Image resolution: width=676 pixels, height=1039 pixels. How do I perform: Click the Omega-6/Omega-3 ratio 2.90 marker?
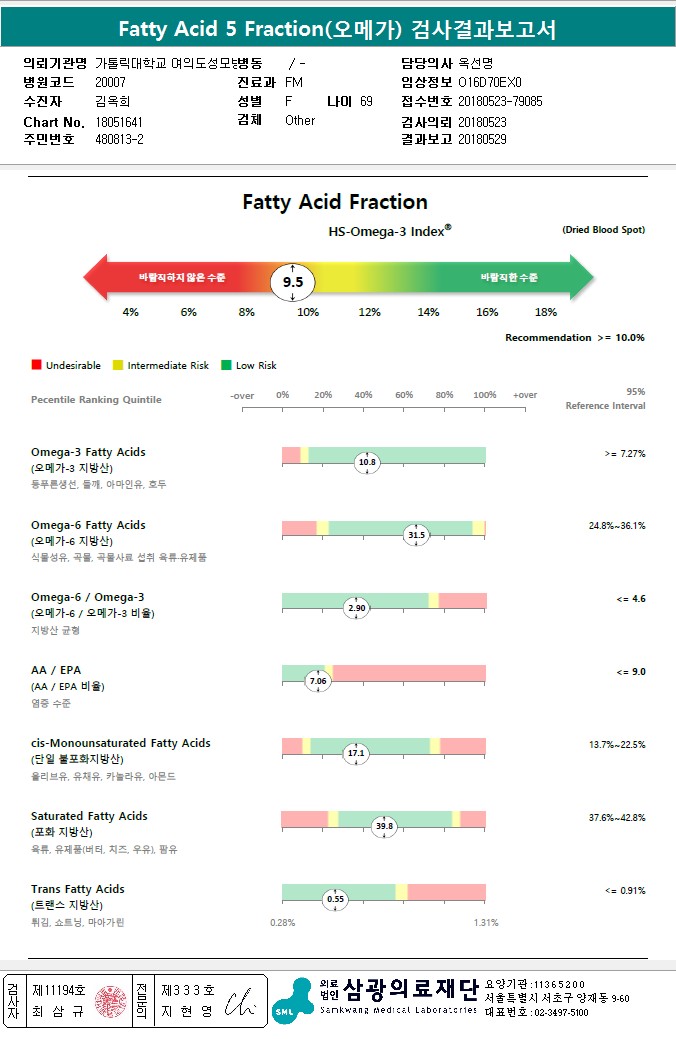[357, 608]
